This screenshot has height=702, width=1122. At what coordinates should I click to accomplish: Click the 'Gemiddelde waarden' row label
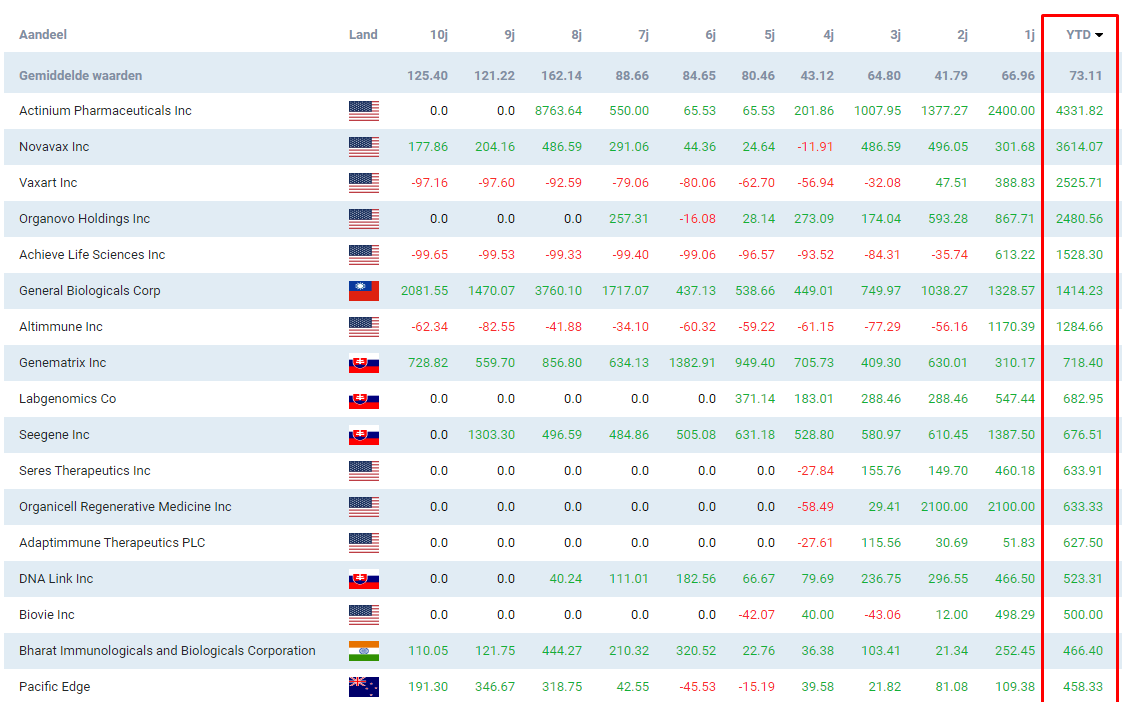point(81,76)
